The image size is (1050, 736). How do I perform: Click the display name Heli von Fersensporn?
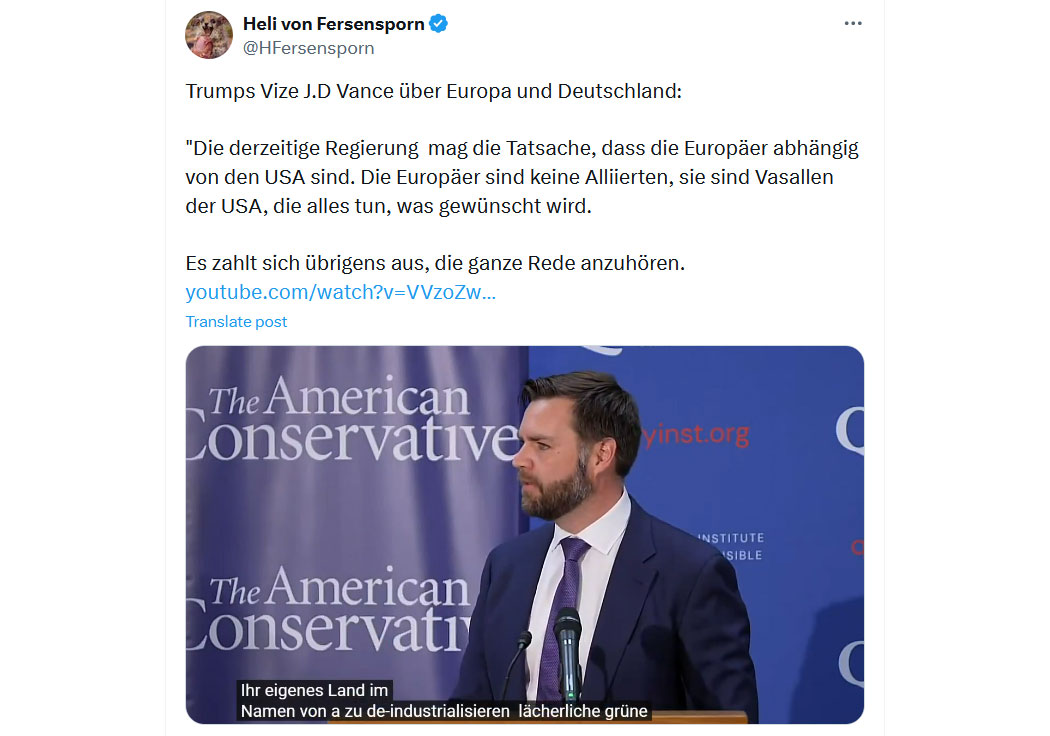[333, 23]
